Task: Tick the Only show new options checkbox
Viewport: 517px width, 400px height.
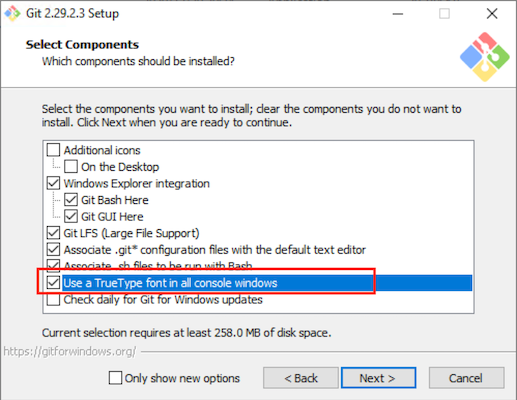Action: tap(115, 378)
